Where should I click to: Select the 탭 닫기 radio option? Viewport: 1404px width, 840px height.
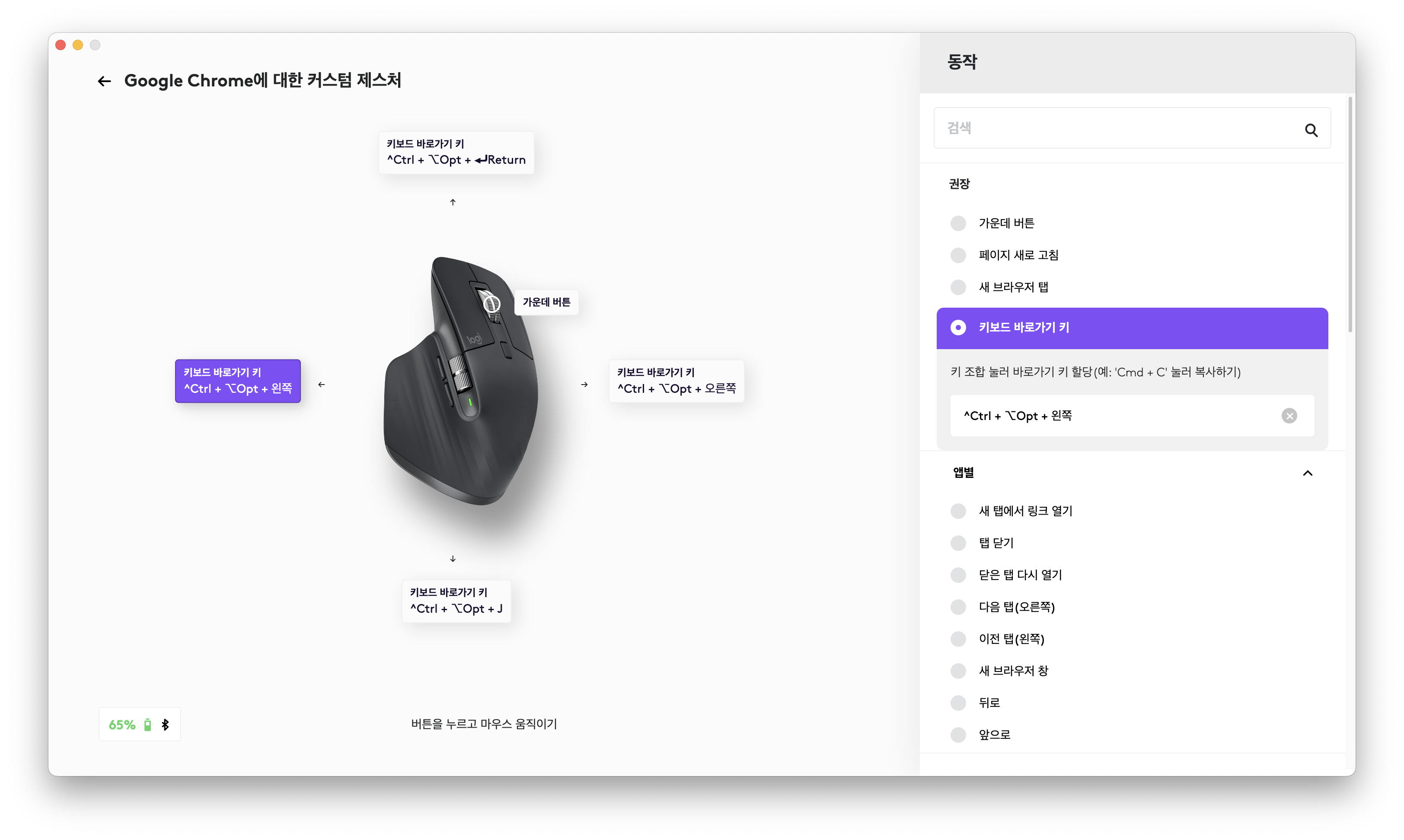tap(958, 543)
